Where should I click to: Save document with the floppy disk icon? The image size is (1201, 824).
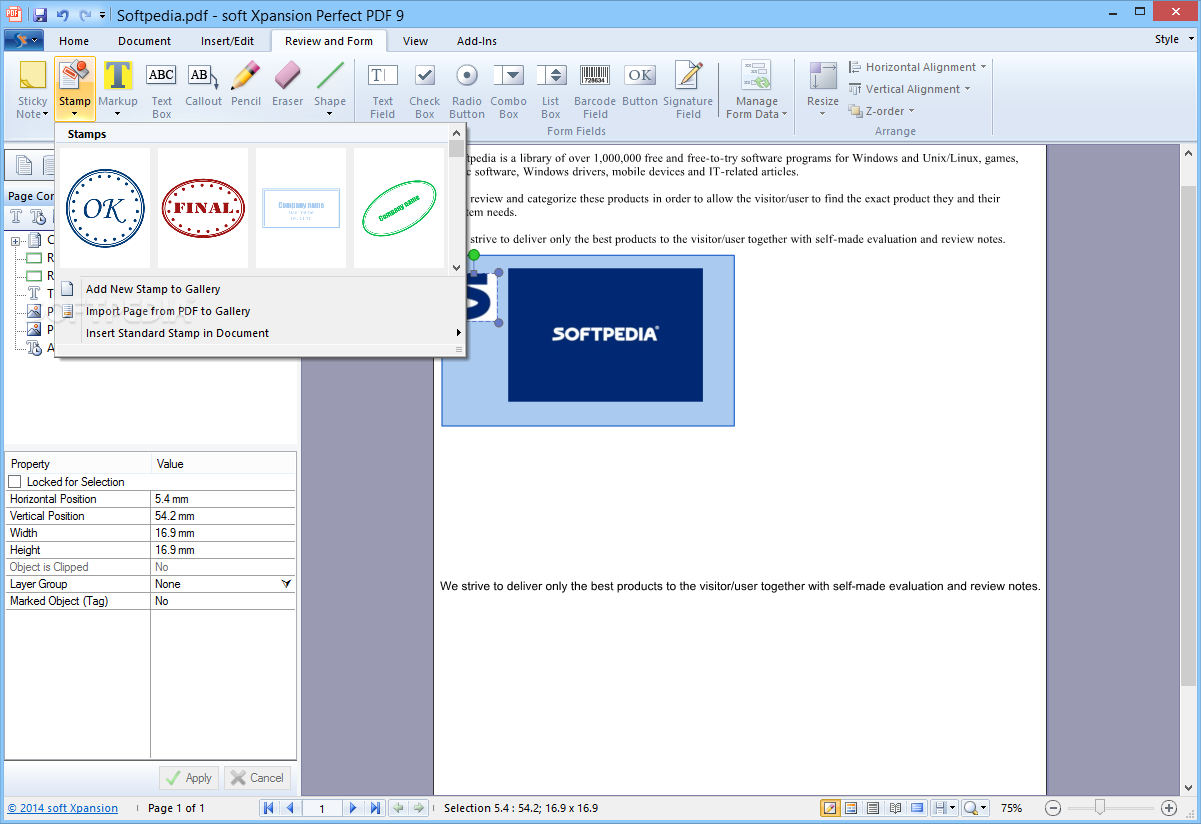40,14
